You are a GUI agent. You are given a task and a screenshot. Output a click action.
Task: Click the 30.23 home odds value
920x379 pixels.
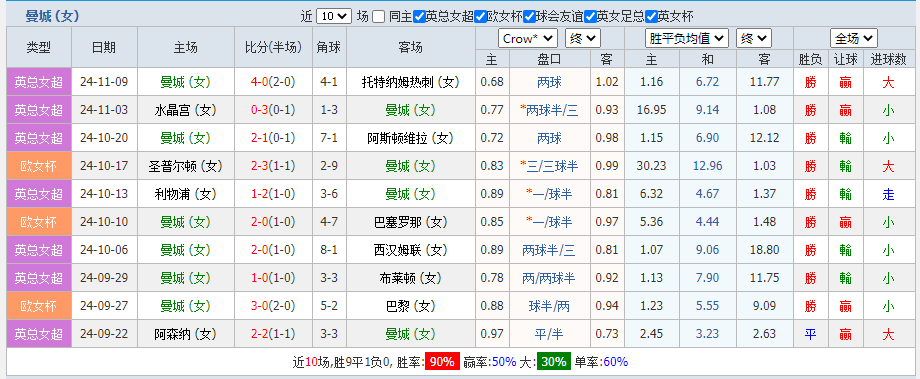pyautogui.click(x=651, y=166)
